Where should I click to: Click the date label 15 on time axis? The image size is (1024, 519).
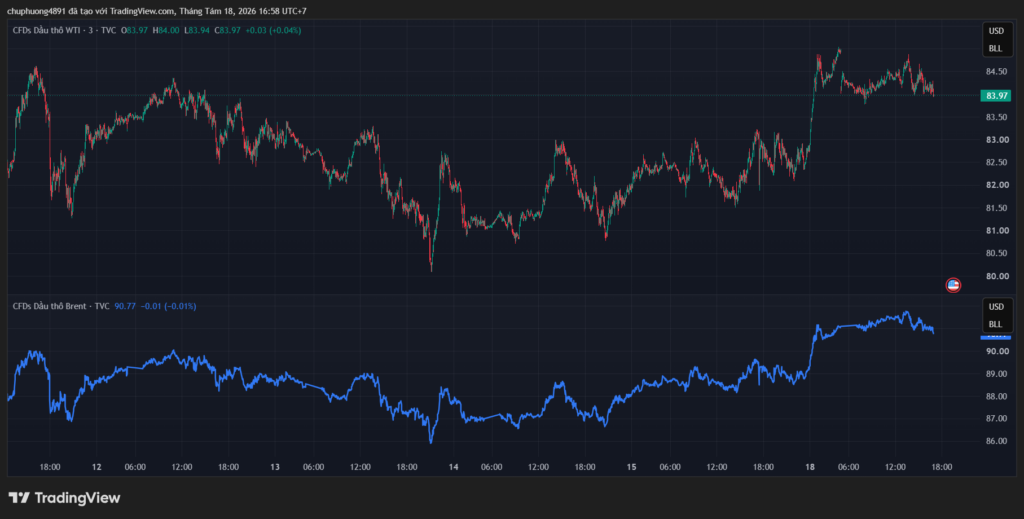pyautogui.click(x=632, y=467)
